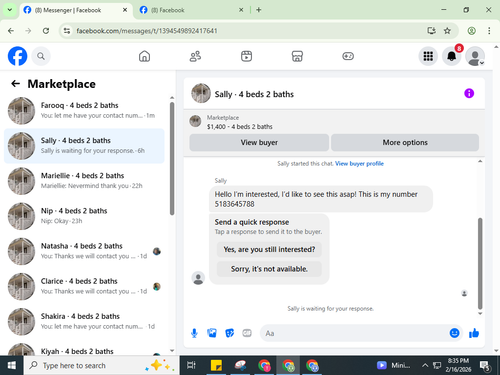
Task: Send quick response 'Yes, are you still interested?'
Action: [x=269, y=249]
